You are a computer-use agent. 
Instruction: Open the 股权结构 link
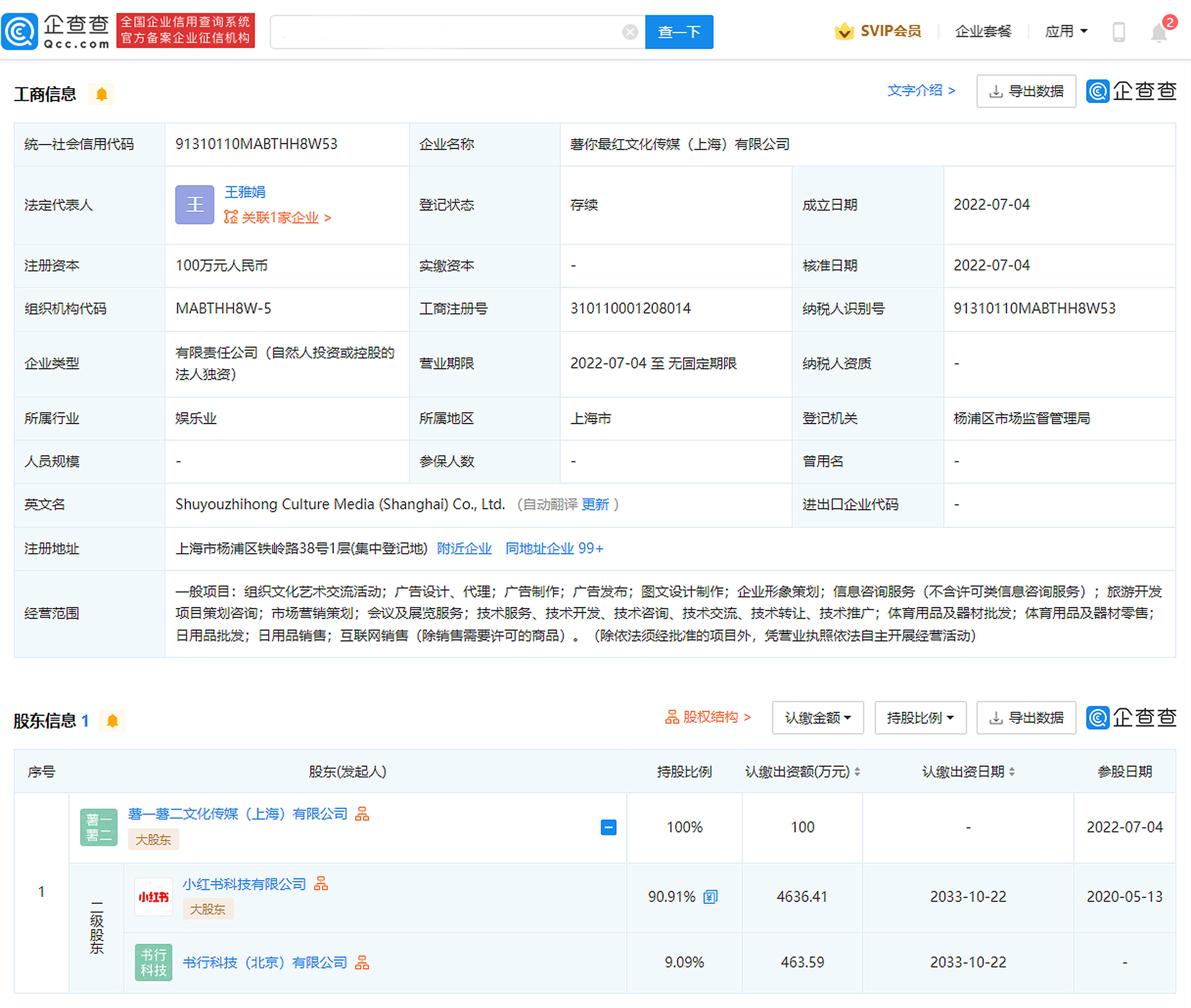point(708,717)
